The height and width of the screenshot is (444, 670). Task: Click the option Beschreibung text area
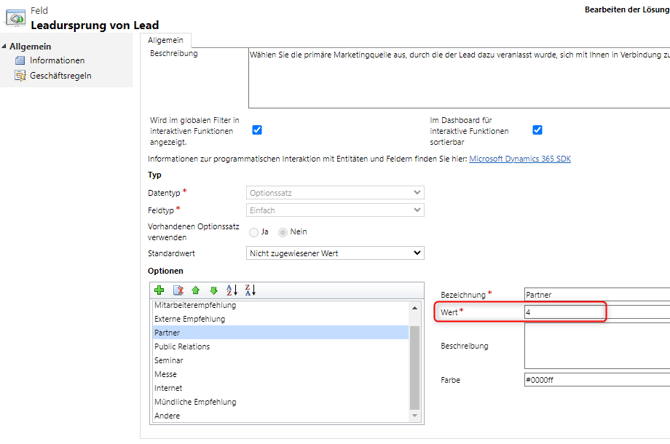(597, 346)
